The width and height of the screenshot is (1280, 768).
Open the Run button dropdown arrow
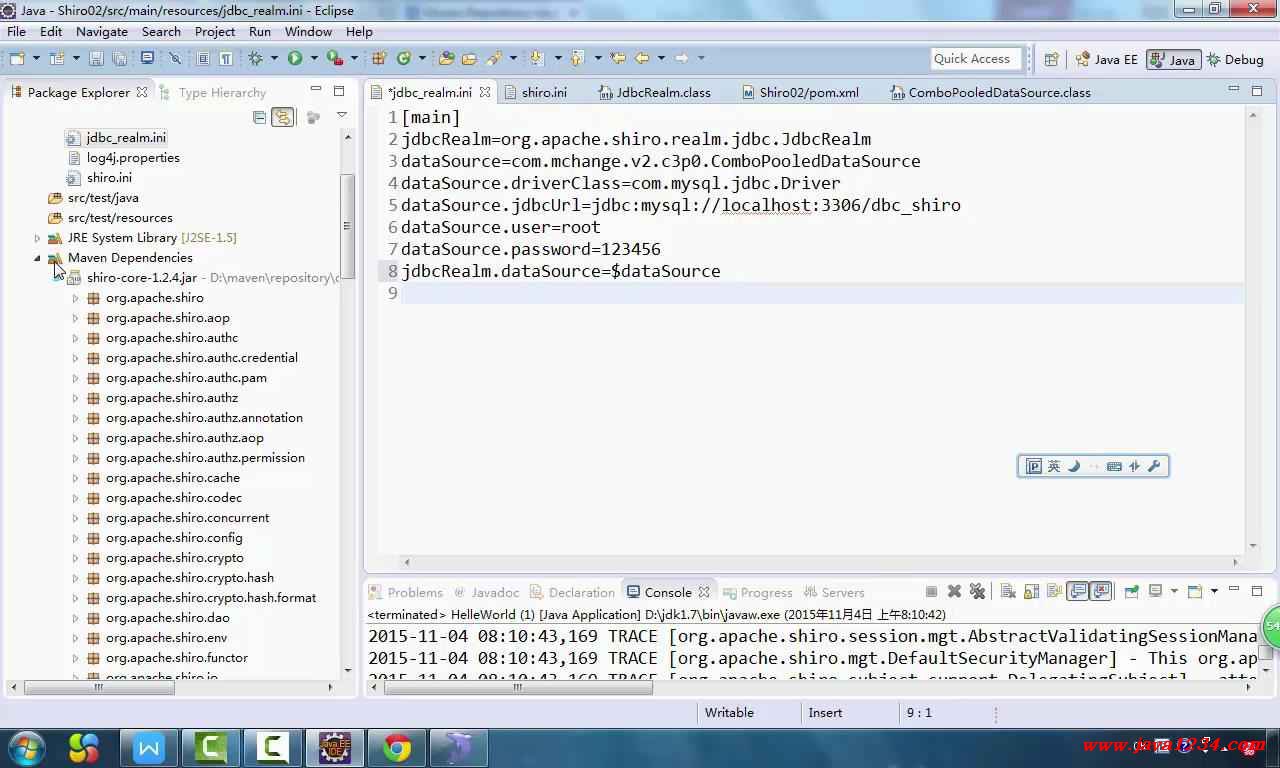313,58
